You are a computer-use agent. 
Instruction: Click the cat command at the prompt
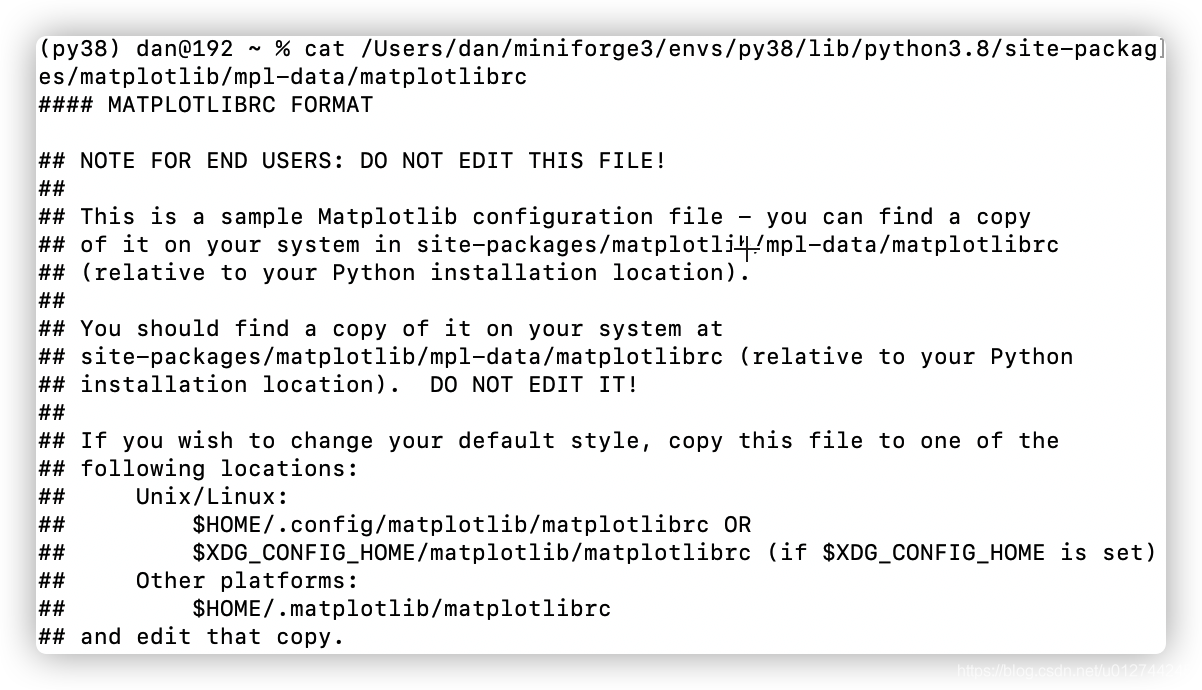coord(323,48)
